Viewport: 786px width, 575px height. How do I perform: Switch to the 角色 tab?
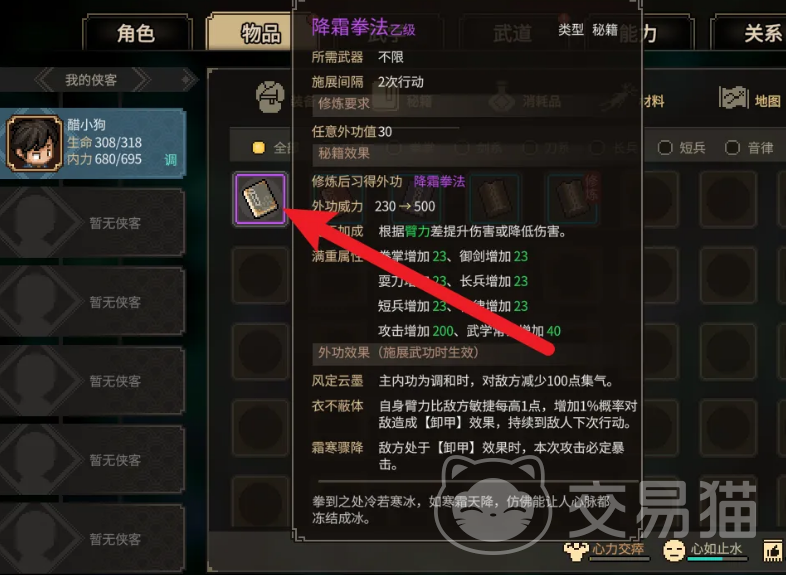[x=136, y=33]
